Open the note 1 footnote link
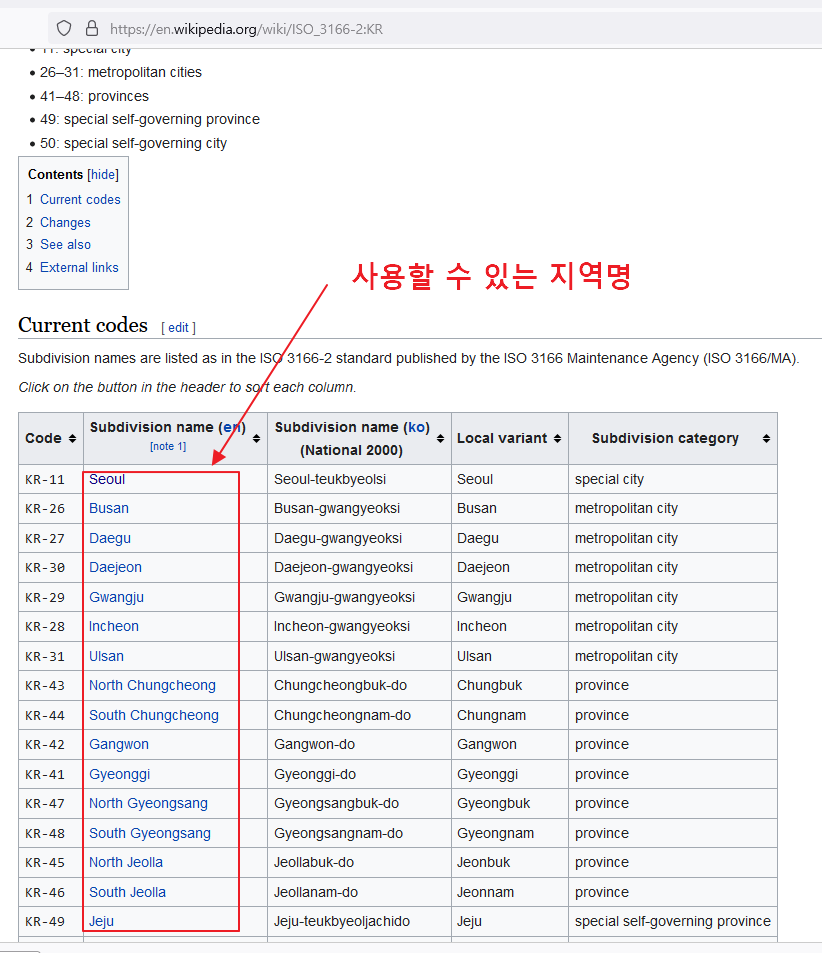822x953 pixels. pyautogui.click(x=168, y=446)
